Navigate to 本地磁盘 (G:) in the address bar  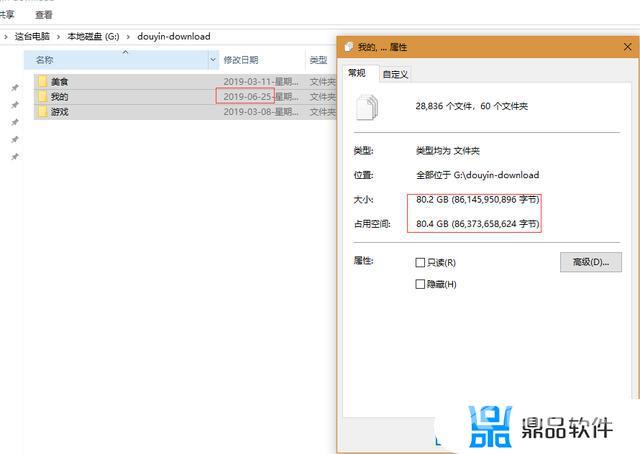[x=93, y=37]
